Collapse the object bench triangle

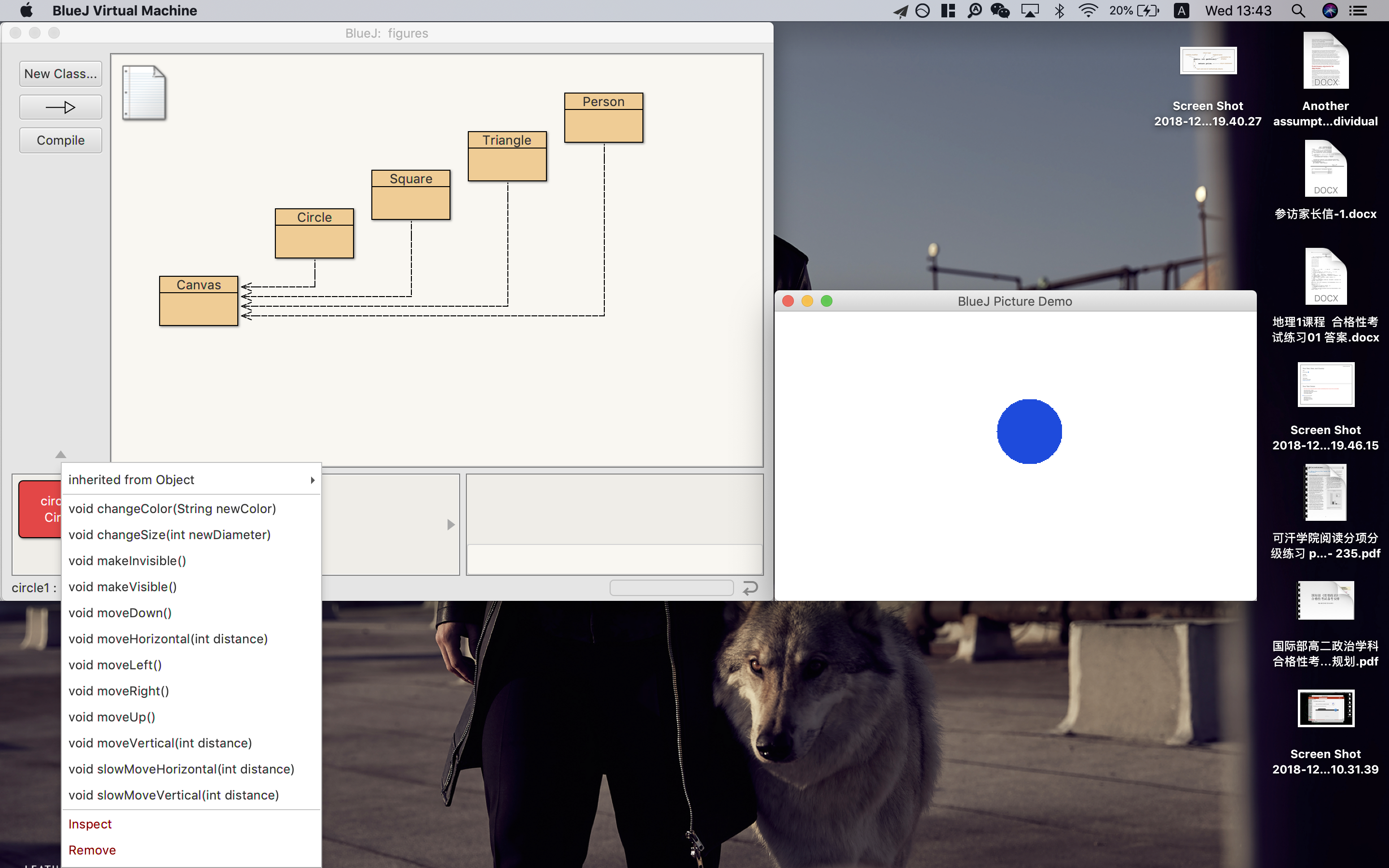coord(60,454)
